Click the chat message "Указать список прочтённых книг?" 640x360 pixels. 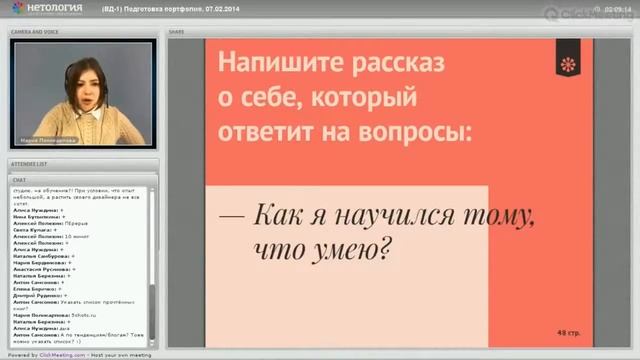[73, 305]
